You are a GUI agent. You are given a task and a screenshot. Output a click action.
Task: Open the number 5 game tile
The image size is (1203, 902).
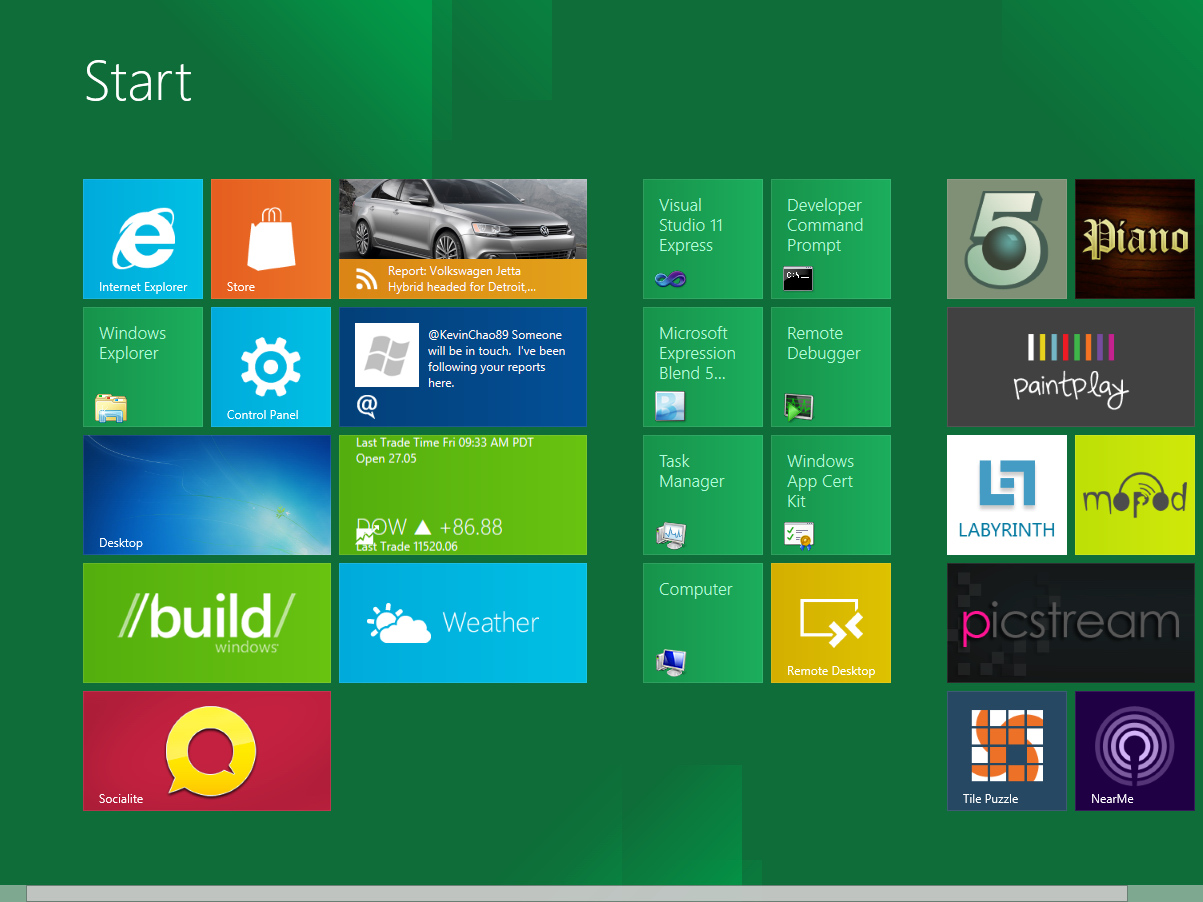[x=1007, y=239]
